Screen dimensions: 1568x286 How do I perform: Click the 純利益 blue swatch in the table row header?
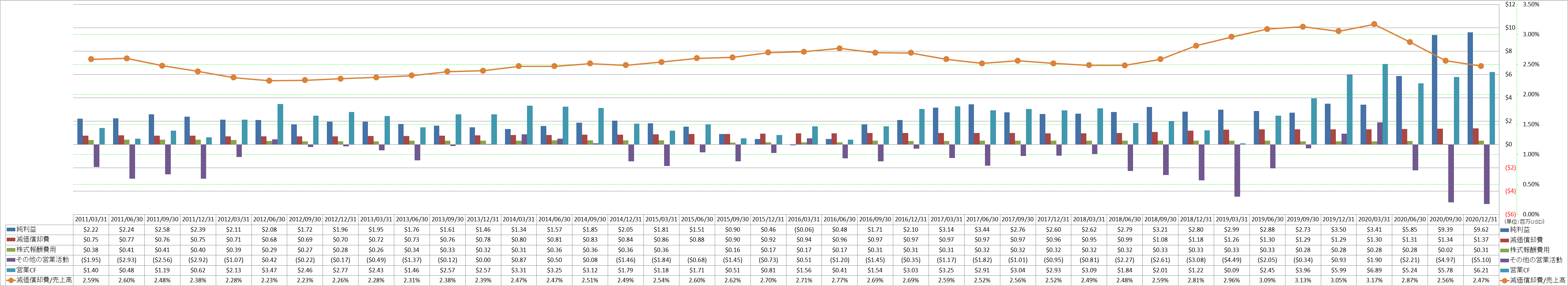[x=10, y=229]
